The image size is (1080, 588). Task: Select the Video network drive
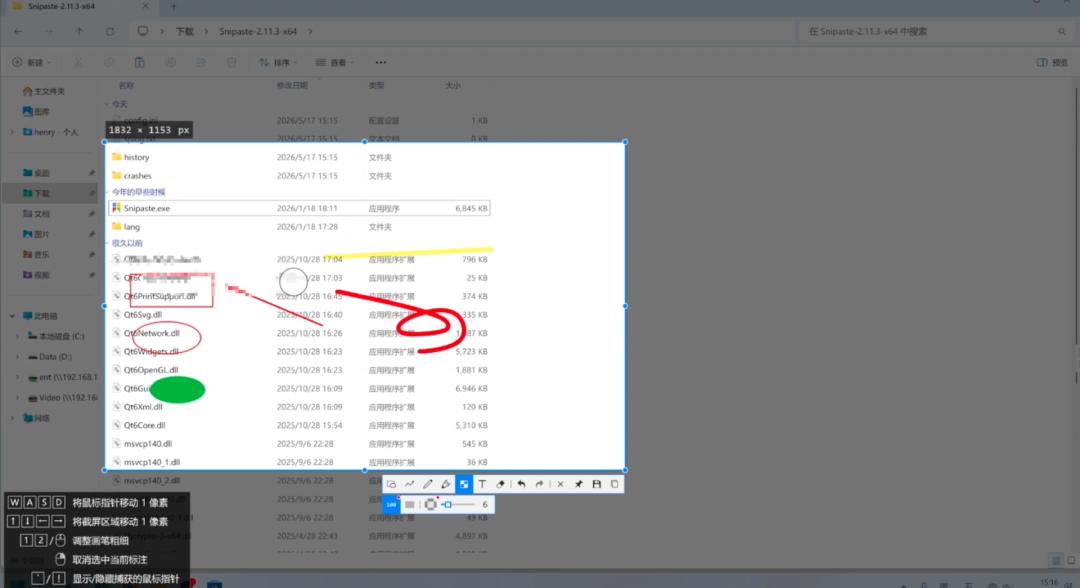62,398
